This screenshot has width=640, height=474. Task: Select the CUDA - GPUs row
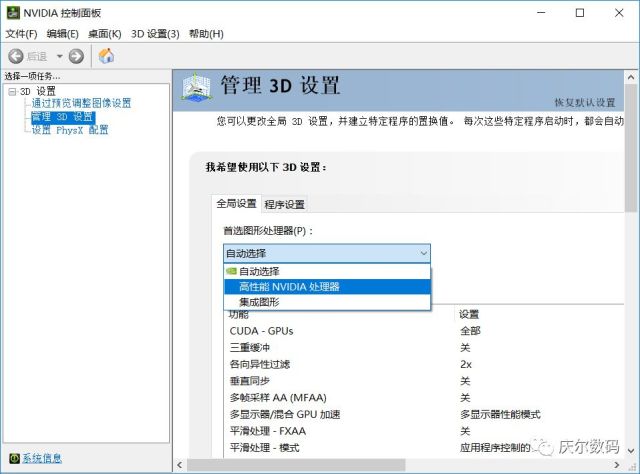pos(424,331)
